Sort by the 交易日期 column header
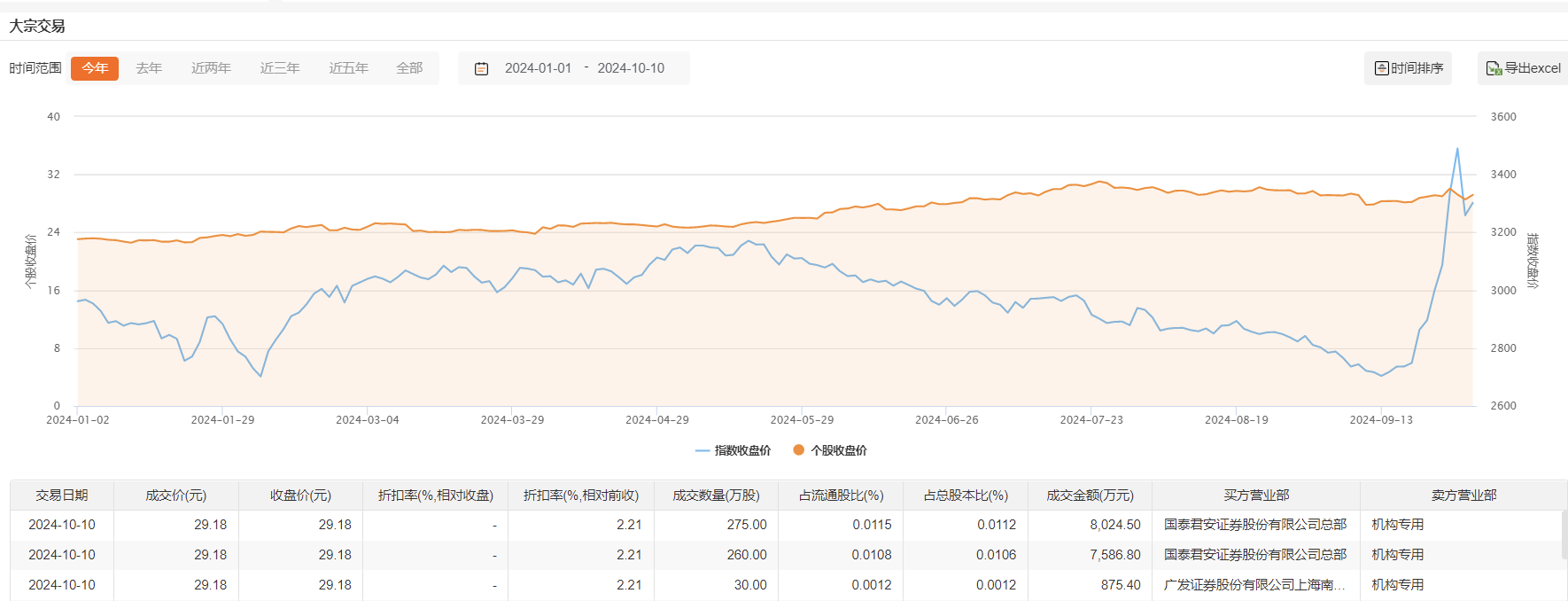Image resolution: width=1568 pixels, height=601 pixels. (x=62, y=496)
